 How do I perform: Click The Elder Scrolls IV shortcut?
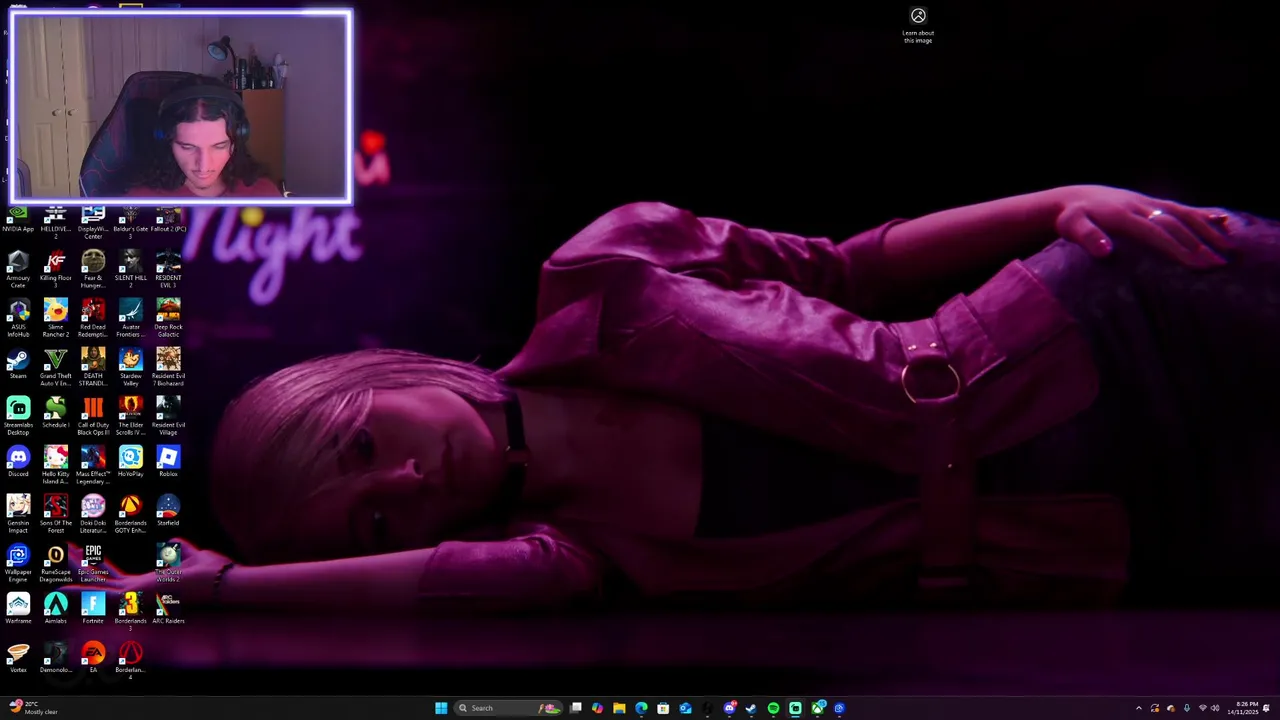(x=130, y=416)
